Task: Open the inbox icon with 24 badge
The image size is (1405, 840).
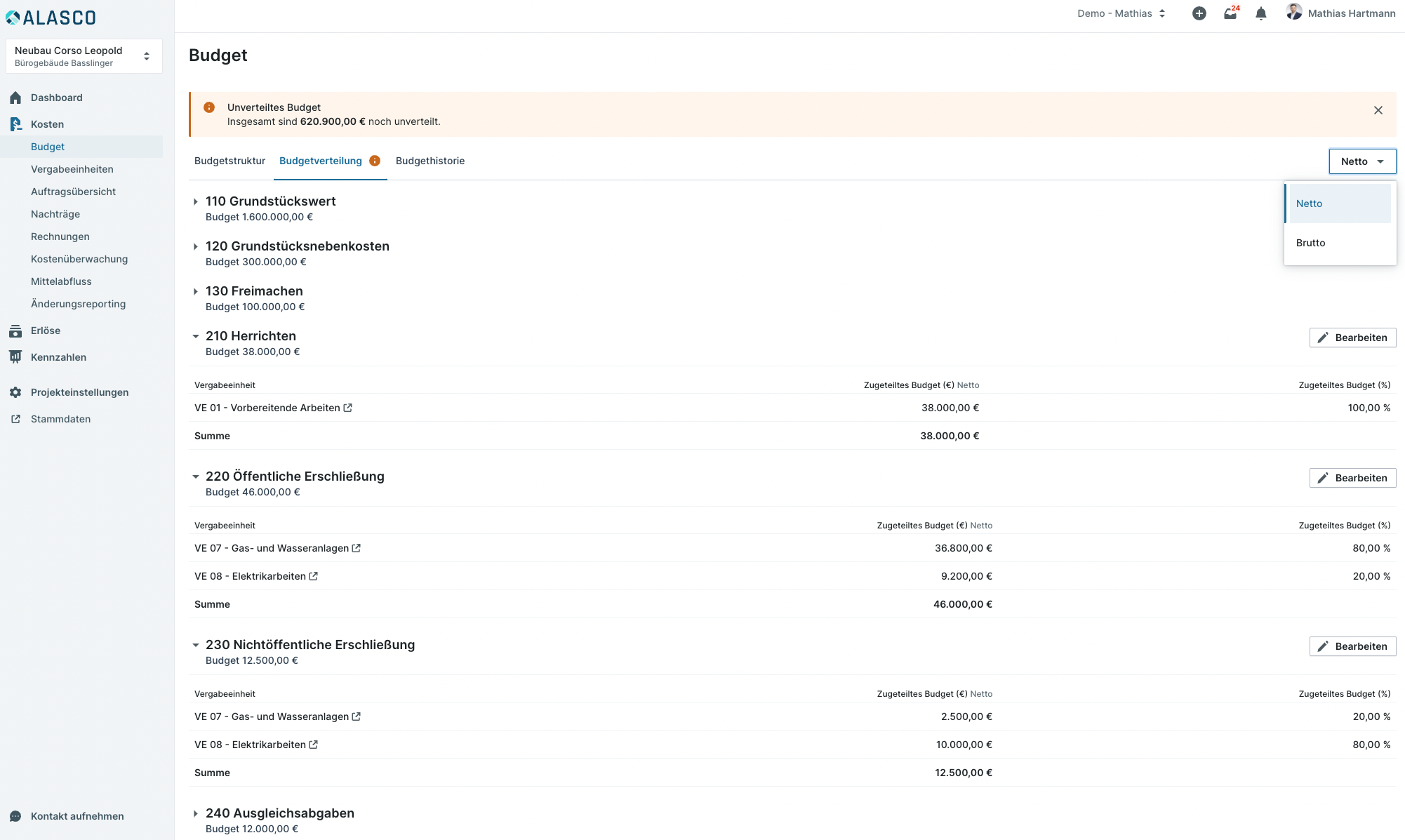Action: (1230, 13)
